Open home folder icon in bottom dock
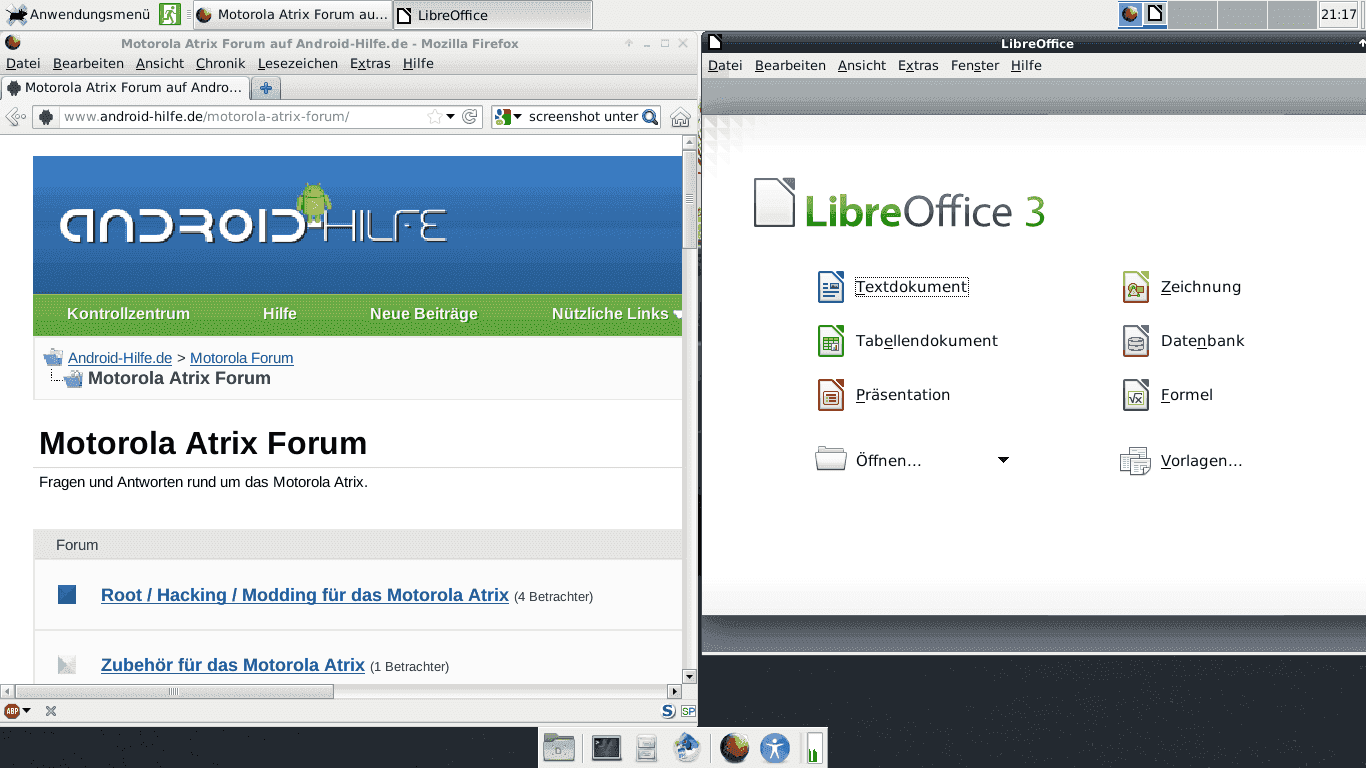 click(559, 748)
